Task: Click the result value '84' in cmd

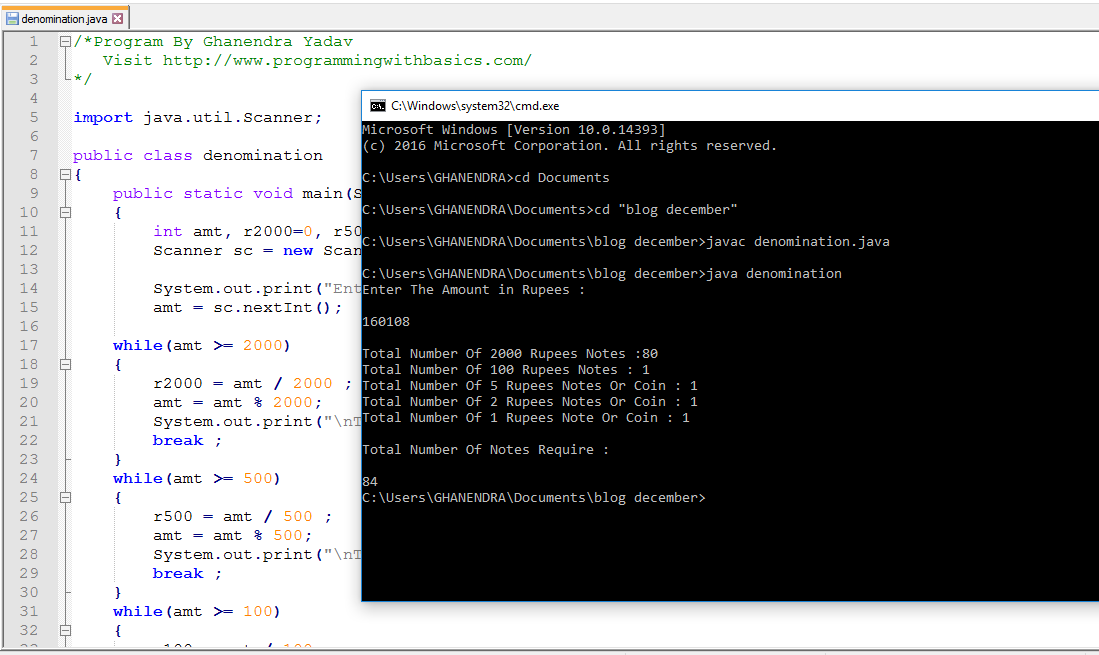Action: coord(370,482)
